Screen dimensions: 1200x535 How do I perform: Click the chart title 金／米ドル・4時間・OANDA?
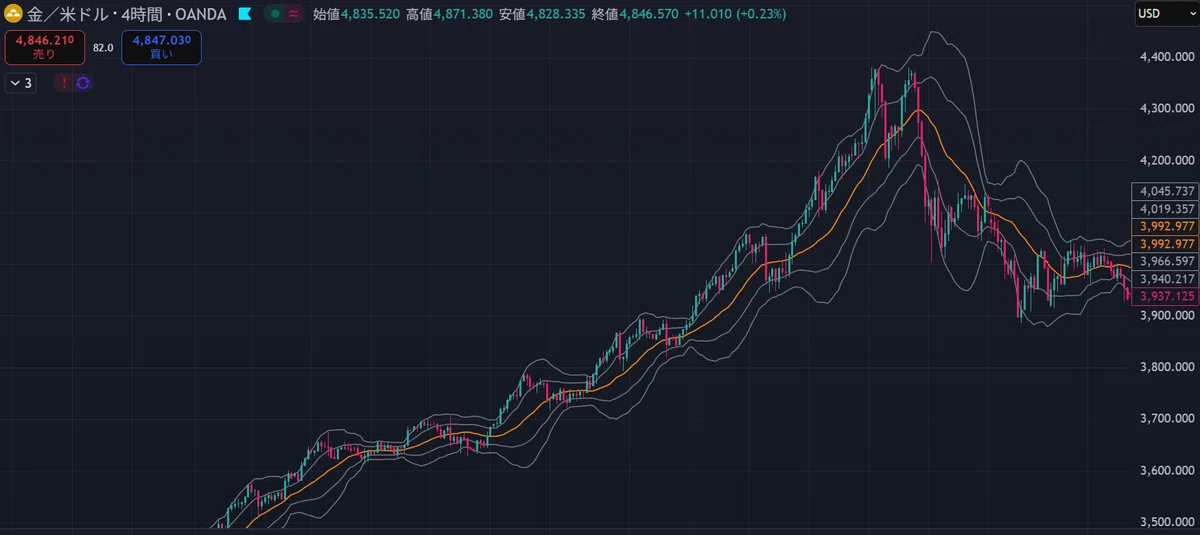click(127, 15)
